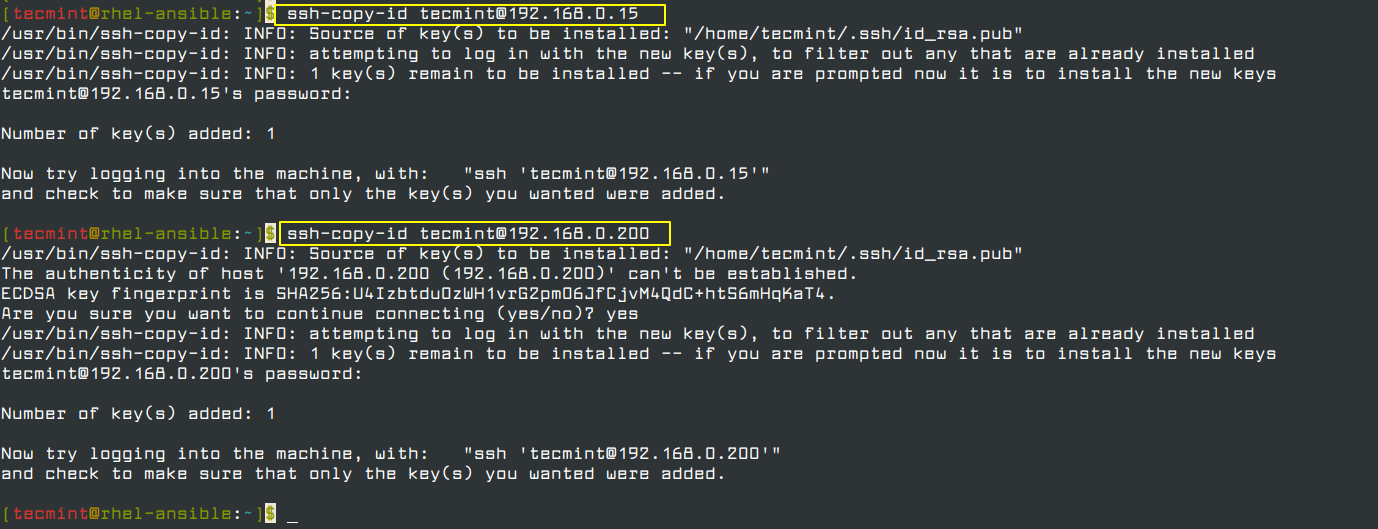This screenshot has width=1378, height=529.
Task: Click the highlighted ssh-copy-id tecmint@192.168.0.200 command
Action: point(468,234)
